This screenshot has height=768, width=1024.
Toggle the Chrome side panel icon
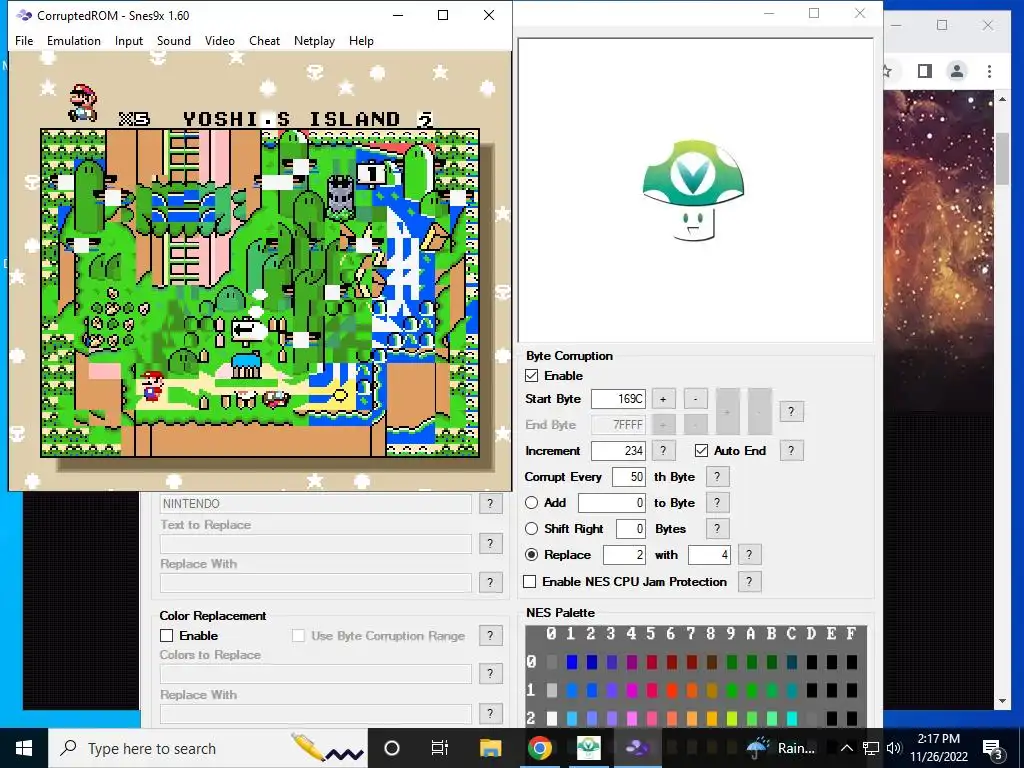click(x=925, y=71)
